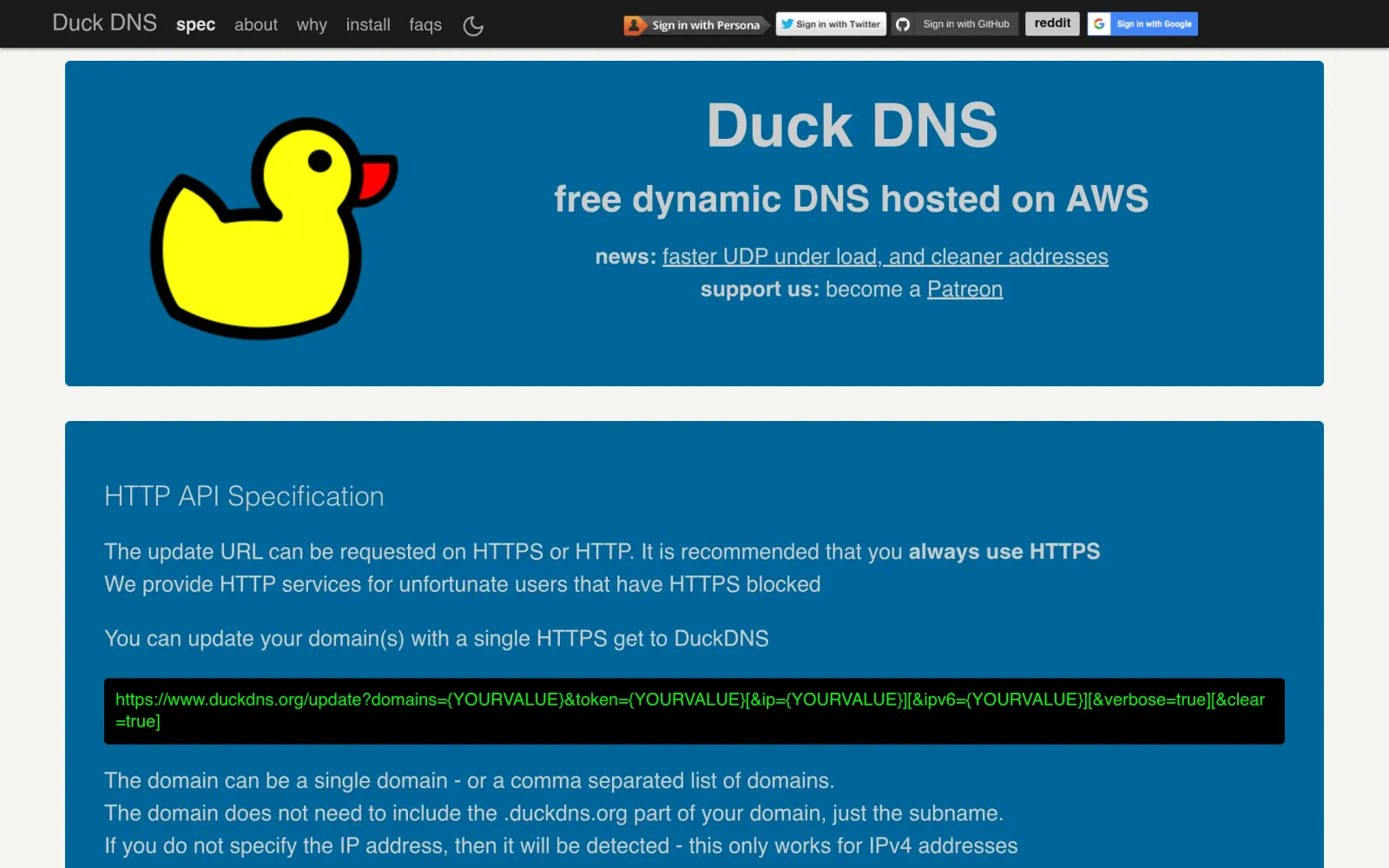Open the faqs page

click(x=425, y=25)
